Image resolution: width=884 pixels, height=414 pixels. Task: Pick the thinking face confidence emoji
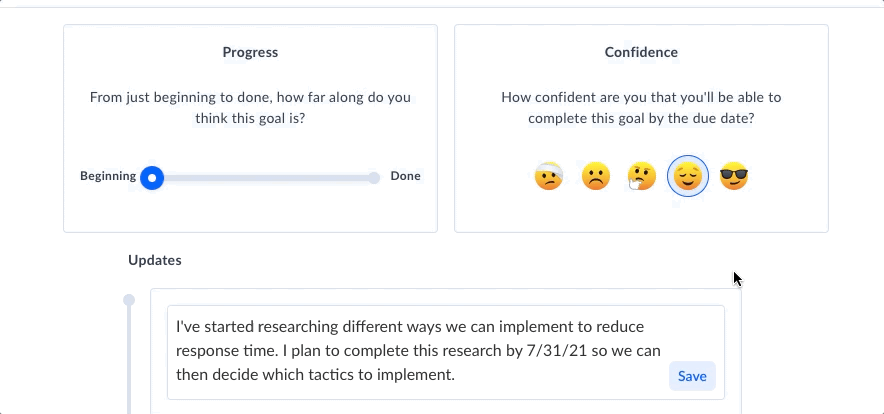(x=642, y=176)
